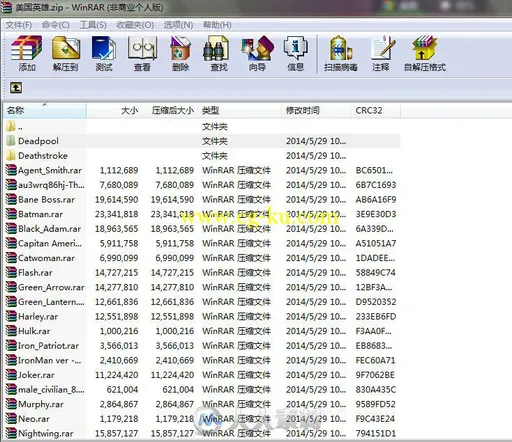Screen dimensions: 512x442
Task: Select Harley.rar file
Action: point(203,316)
